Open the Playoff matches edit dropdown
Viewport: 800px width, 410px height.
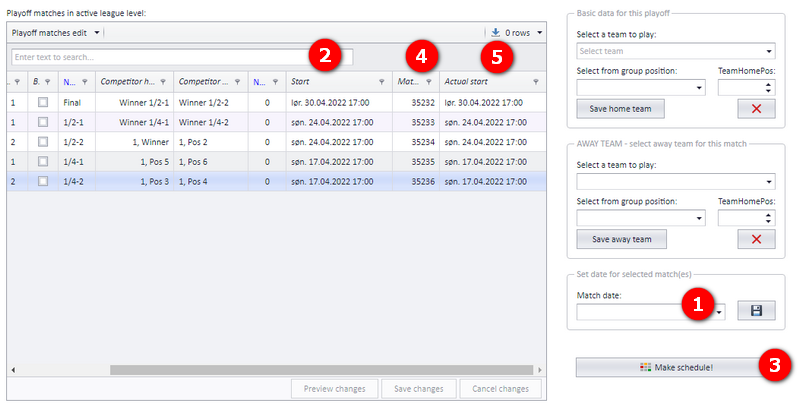click(56, 33)
